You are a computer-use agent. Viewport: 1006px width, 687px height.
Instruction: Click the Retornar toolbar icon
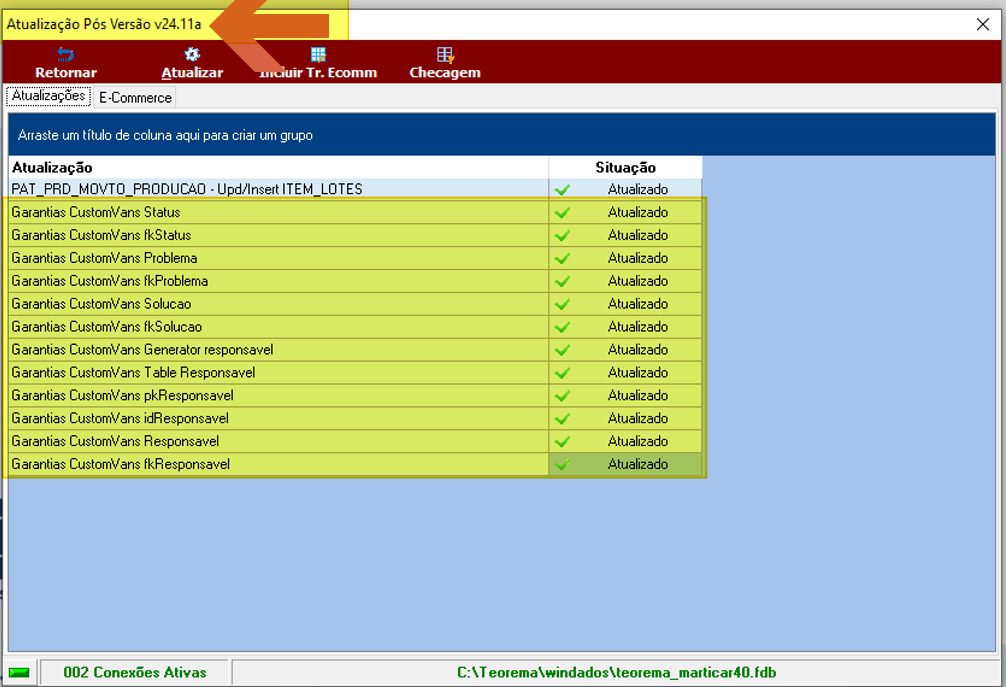(65, 55)
